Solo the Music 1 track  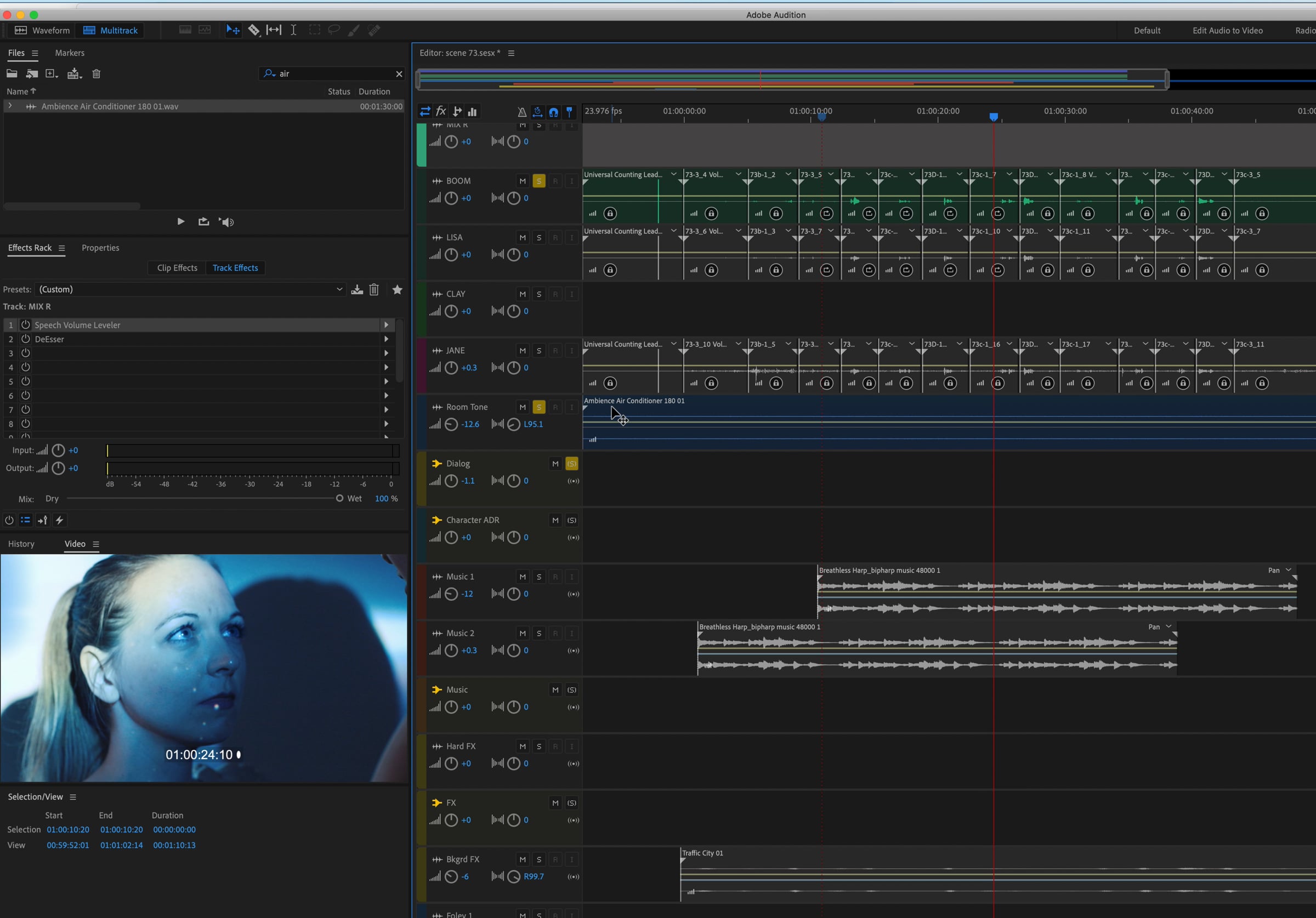(x=539, y=577)
